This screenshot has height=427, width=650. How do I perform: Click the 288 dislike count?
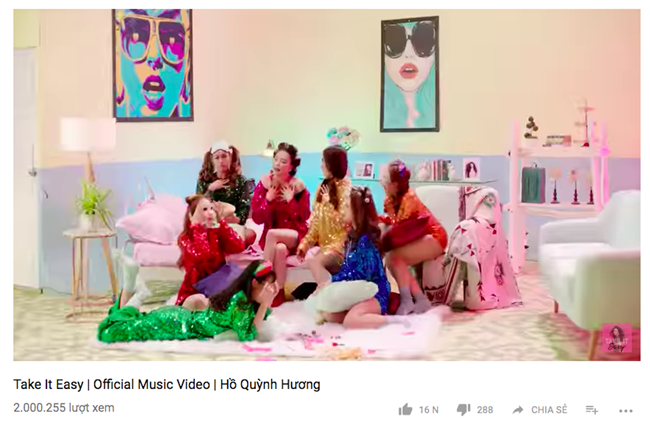coord(485,410)
